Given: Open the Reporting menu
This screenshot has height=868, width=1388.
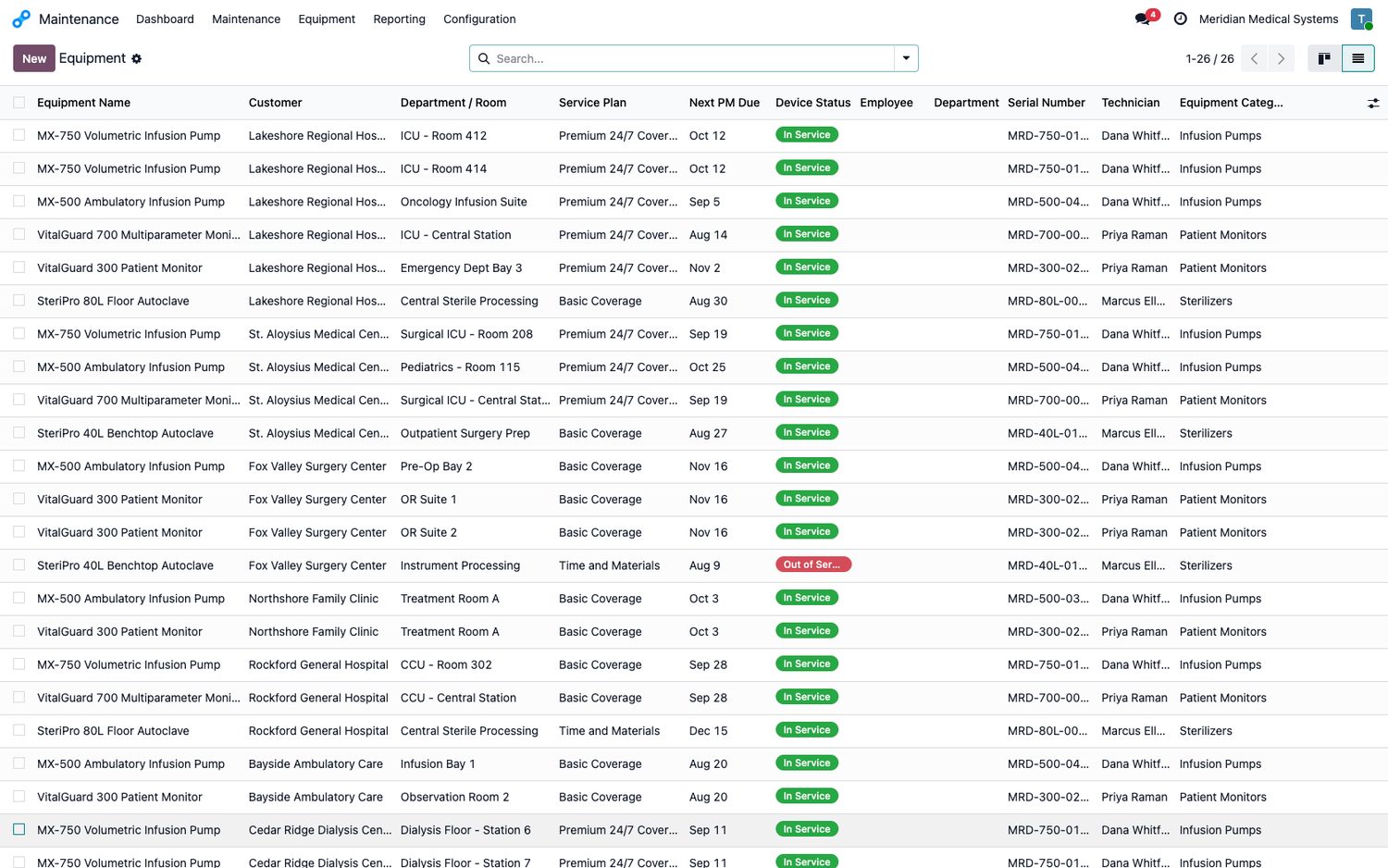Looking at the screenshot, I should [399, 19].
